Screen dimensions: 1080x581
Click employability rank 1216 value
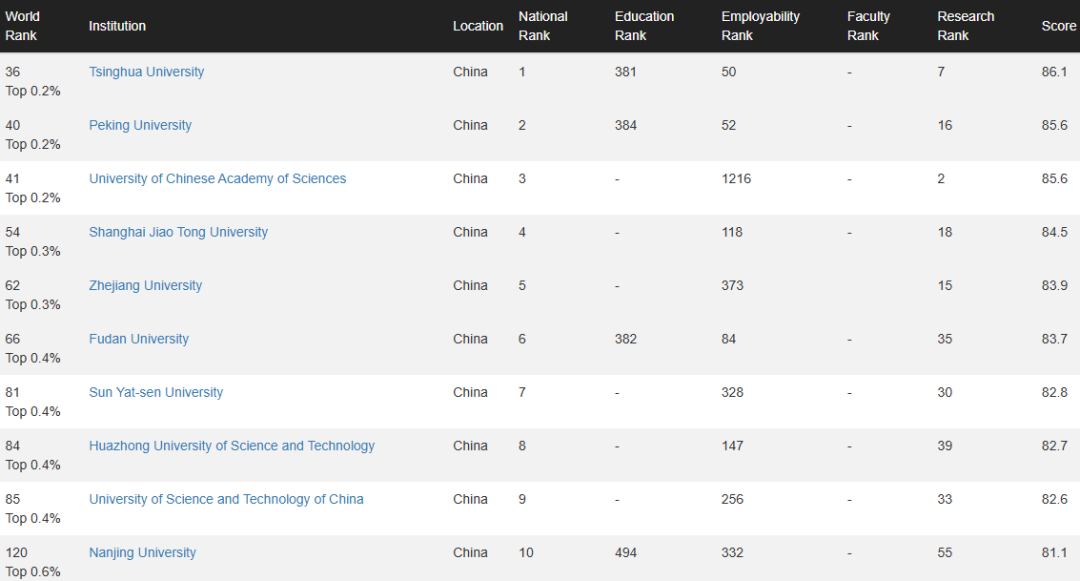tap(736, 178)
